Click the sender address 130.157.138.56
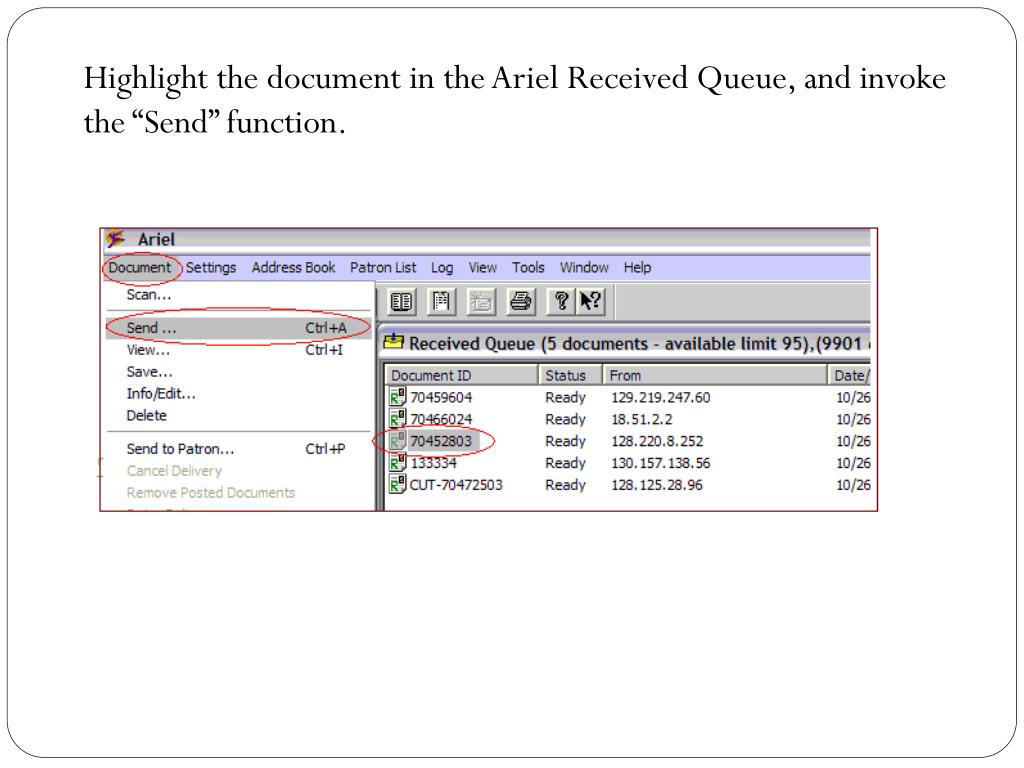This screenshot has height=768, width=1024. (x=660, y=463)
